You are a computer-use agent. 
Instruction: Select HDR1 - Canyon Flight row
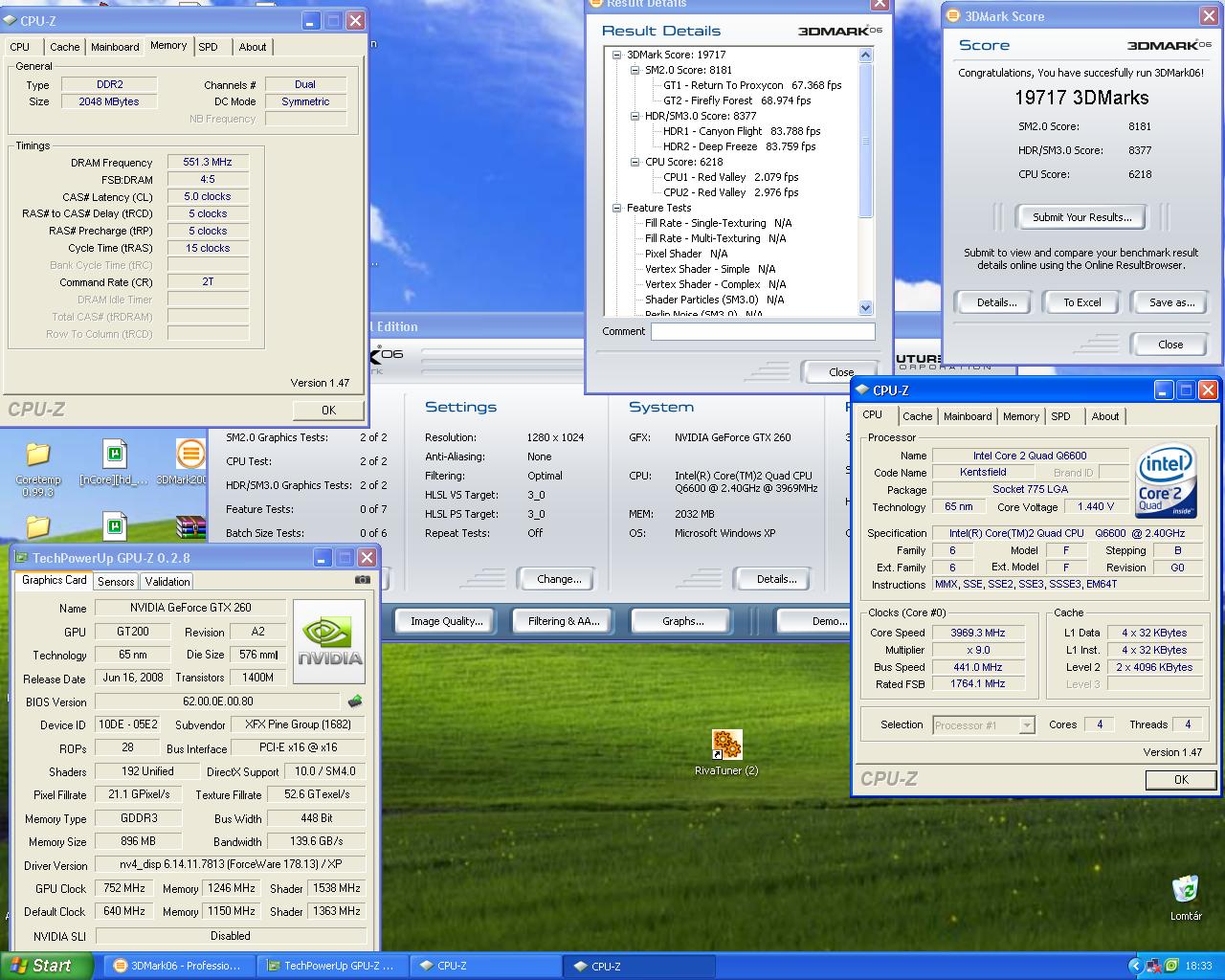(x=742, y=131)
